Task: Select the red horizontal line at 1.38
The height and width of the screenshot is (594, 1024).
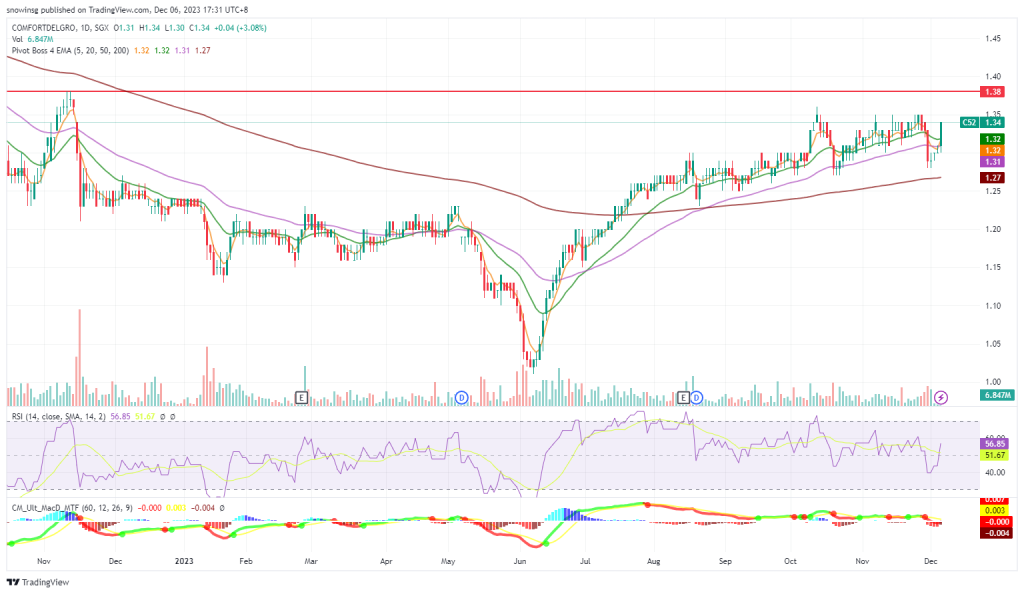Action: [493, 92]
